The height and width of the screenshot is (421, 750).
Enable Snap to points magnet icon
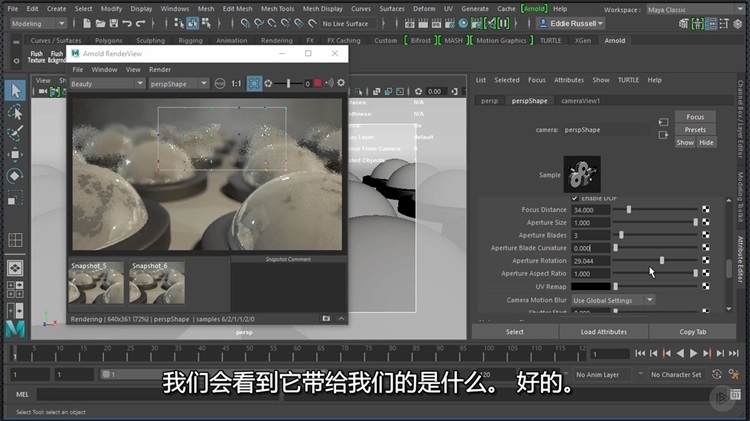pyautogui.click(x=272, y=23)
